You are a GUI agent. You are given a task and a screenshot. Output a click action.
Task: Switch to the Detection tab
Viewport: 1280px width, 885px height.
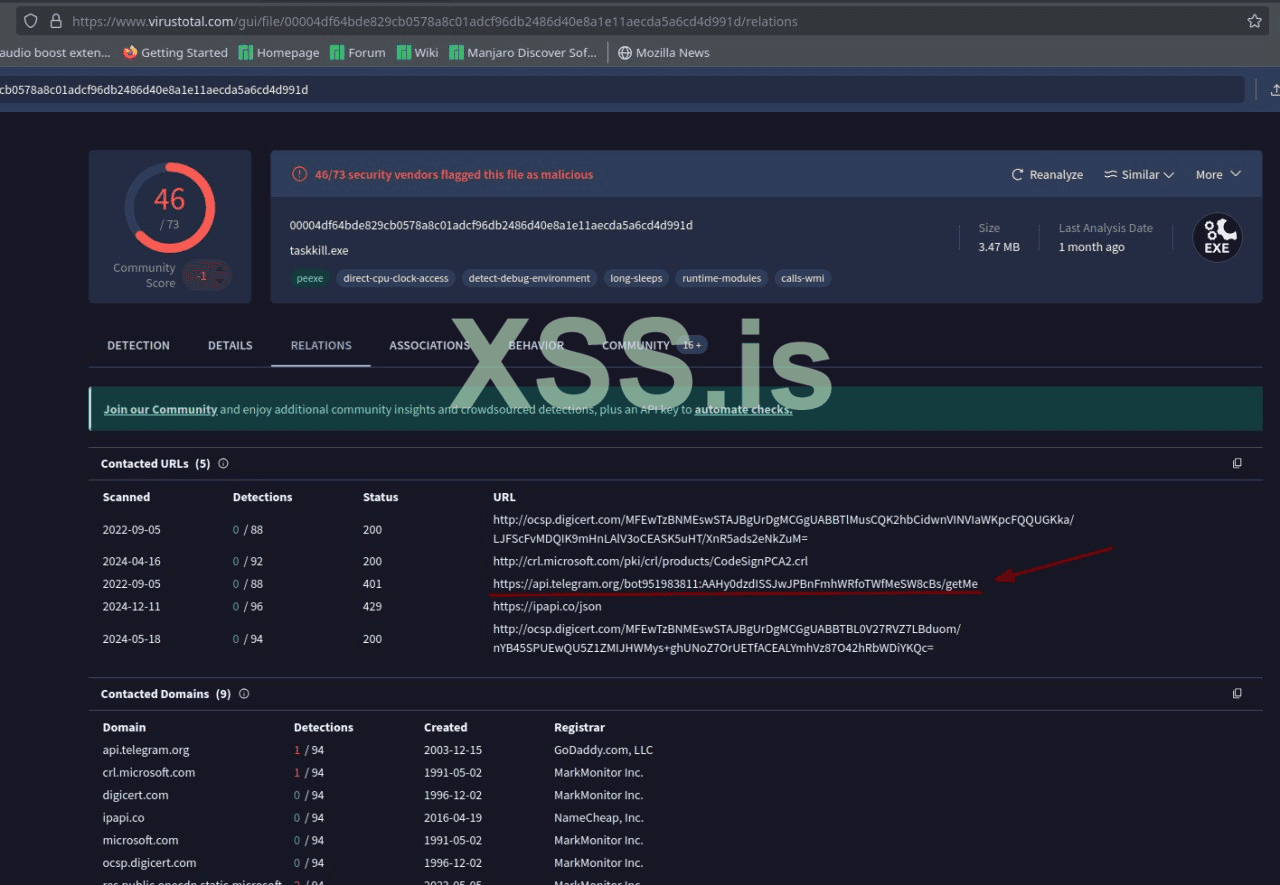[x=138, y=346]
